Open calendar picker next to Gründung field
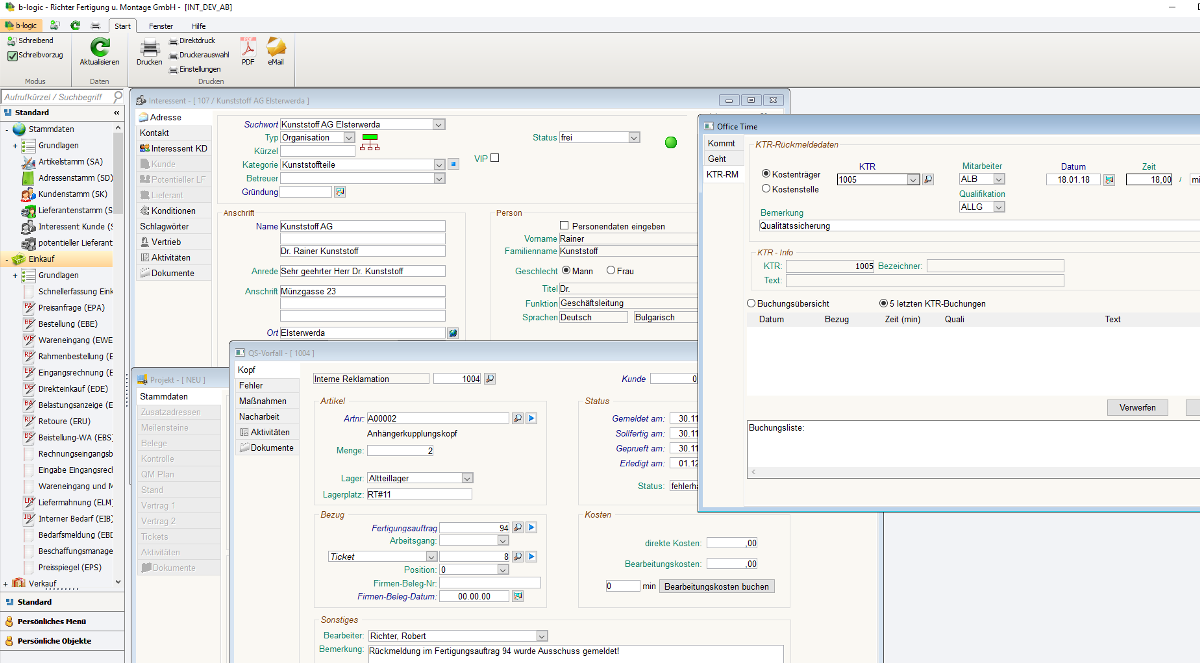 click(x=339, y=191)
